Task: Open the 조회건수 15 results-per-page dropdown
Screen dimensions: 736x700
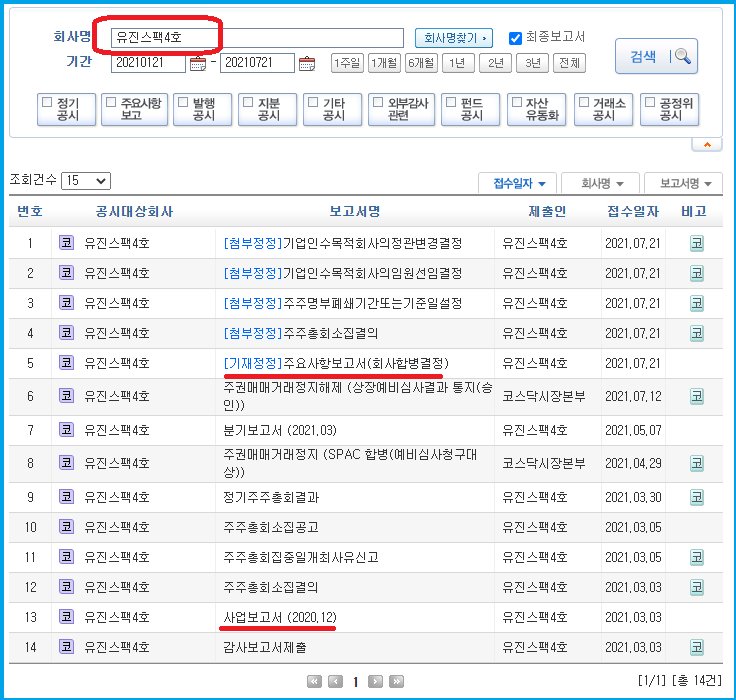Action: point(86,181)
